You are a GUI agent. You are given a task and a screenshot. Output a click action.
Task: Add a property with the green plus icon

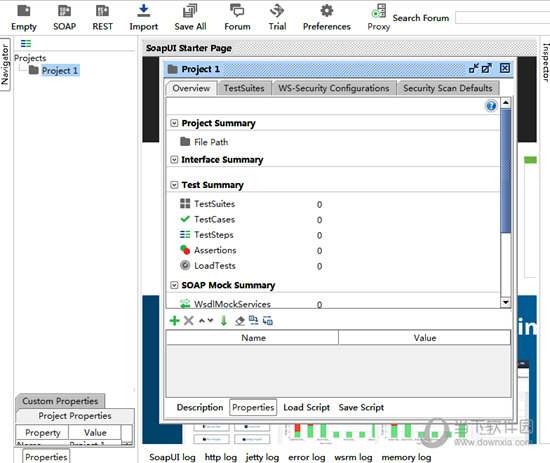click(174, 321)
